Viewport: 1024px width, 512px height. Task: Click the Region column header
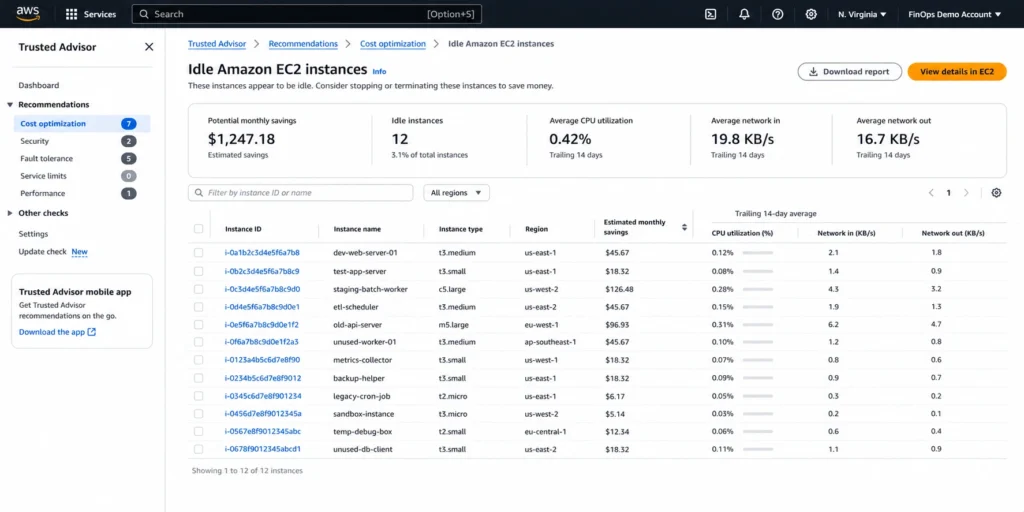(x=536, y=229)
